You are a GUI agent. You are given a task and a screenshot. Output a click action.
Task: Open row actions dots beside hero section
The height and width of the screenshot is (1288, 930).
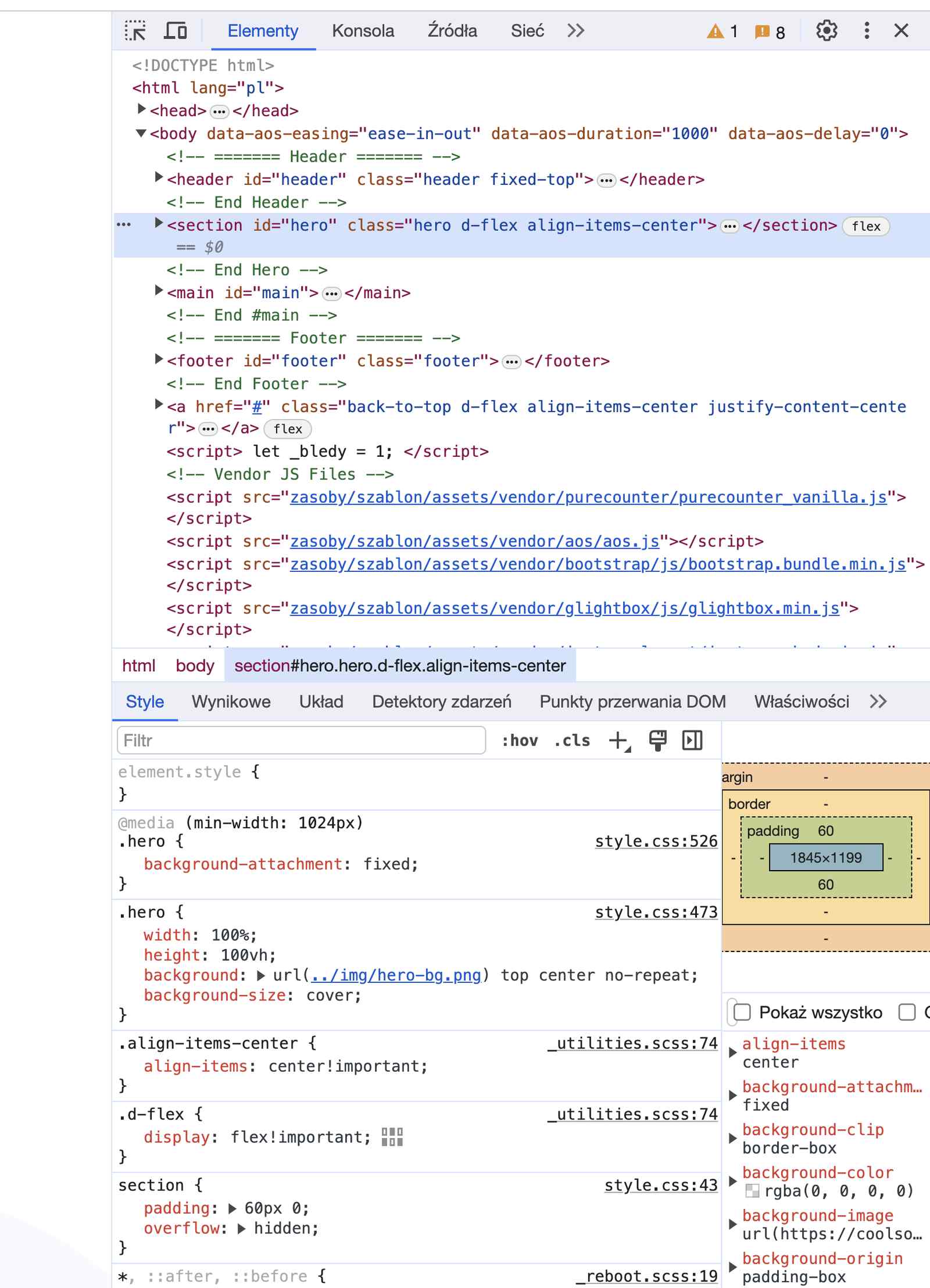point(124,224)
